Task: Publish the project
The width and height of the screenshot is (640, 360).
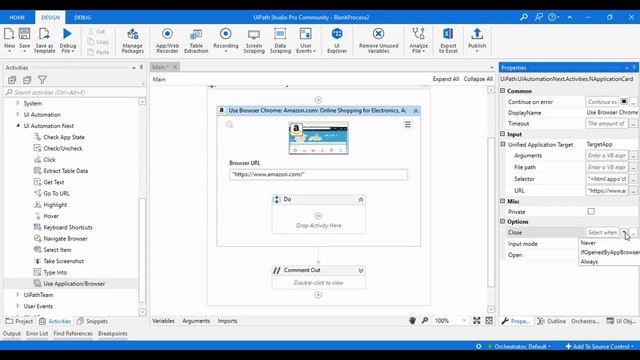Action: coord(477,40)
